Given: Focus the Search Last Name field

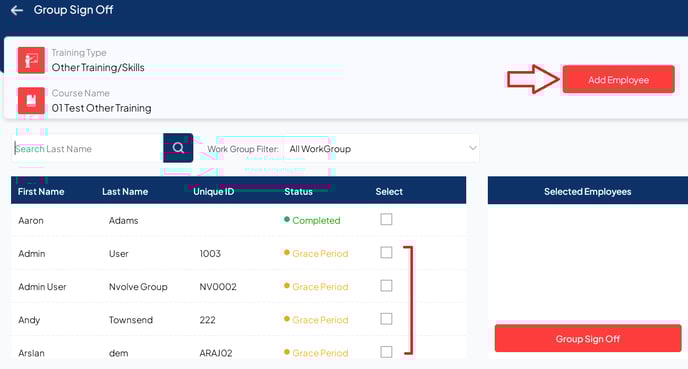Looking at the screenshot, I should coord(88,149).
